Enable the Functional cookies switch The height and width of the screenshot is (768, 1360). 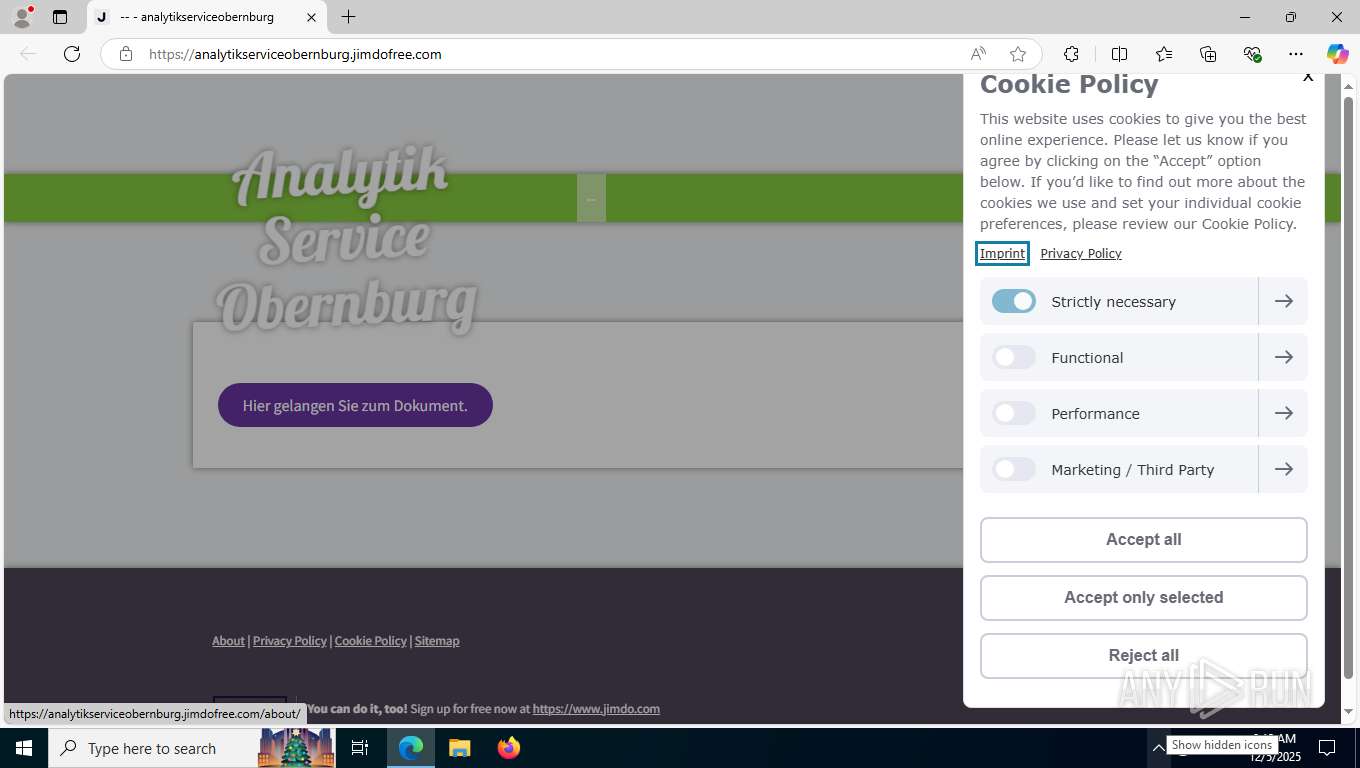[x=1014, y=357]
